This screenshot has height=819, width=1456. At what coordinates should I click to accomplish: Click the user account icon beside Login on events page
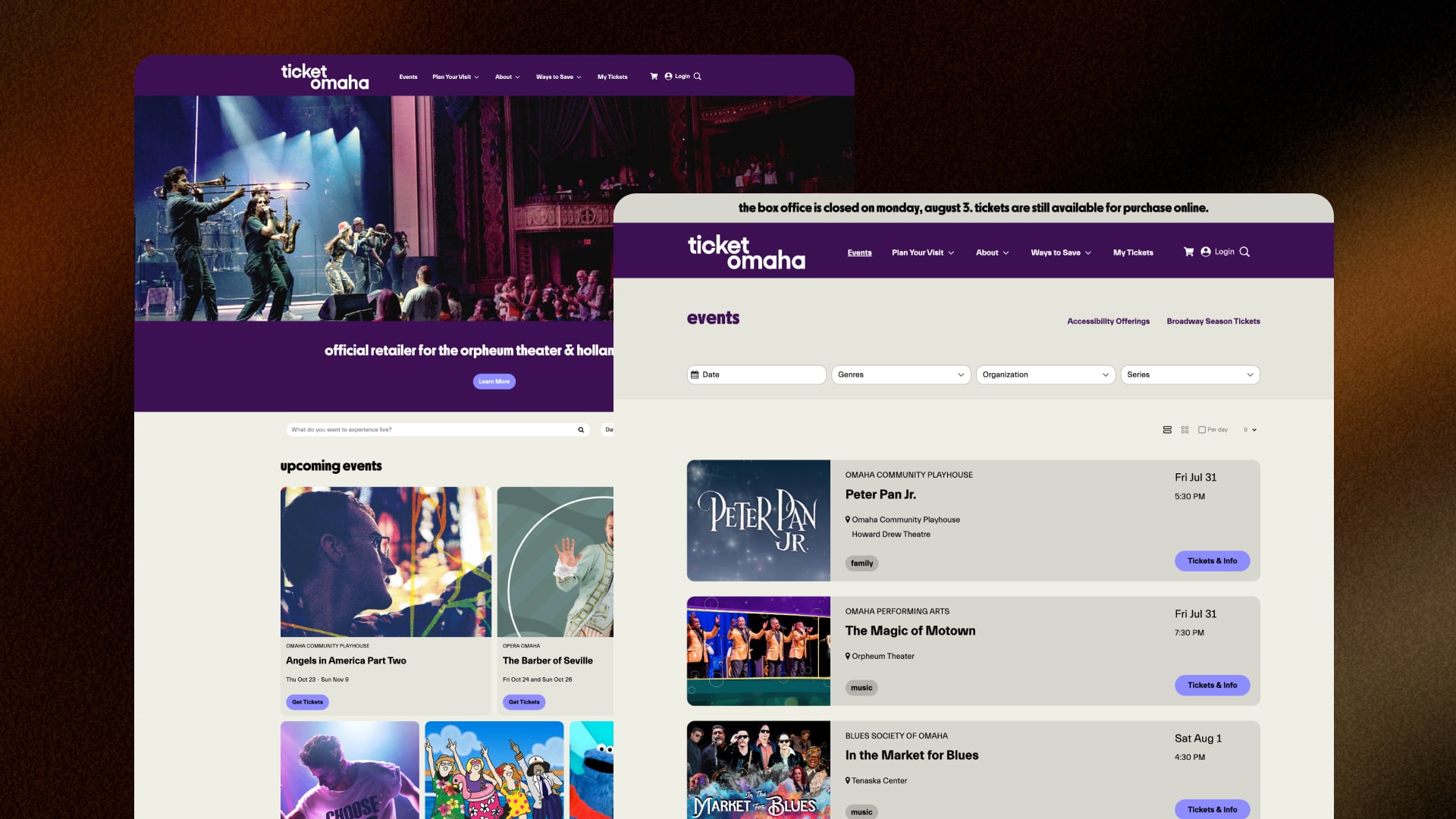click(1206, 252)
